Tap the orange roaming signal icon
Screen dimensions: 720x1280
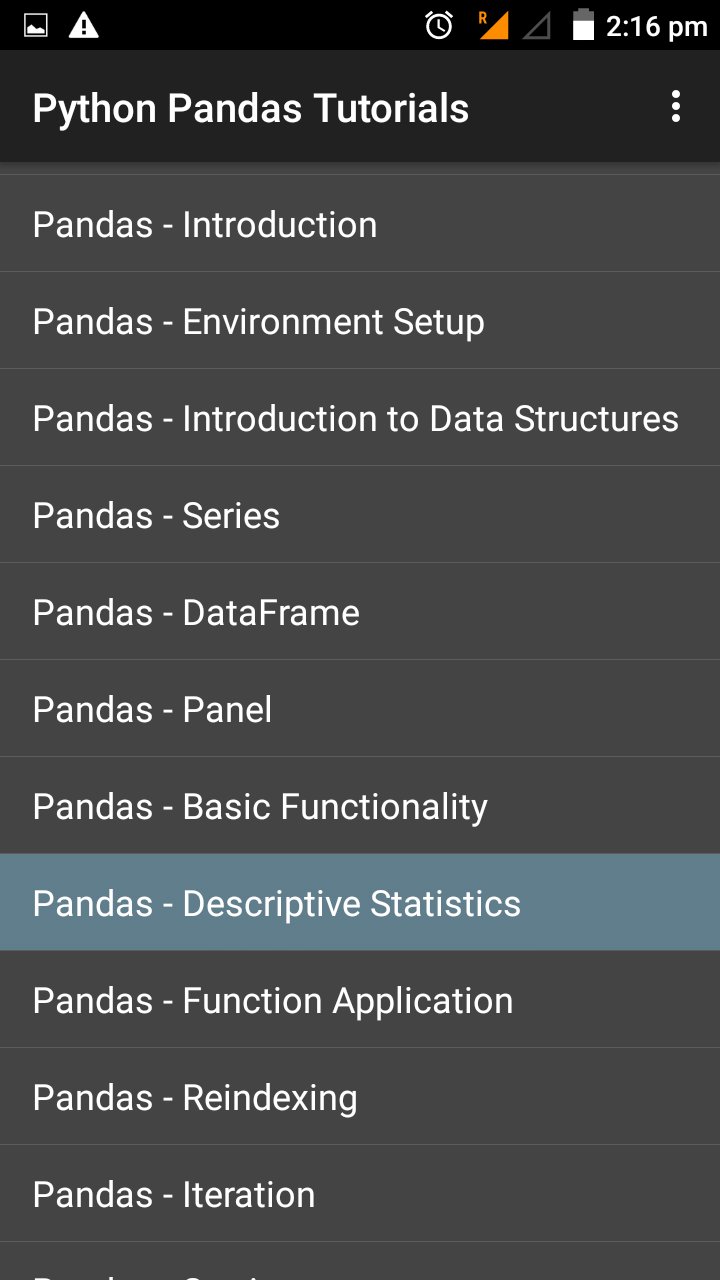(493, 25)
